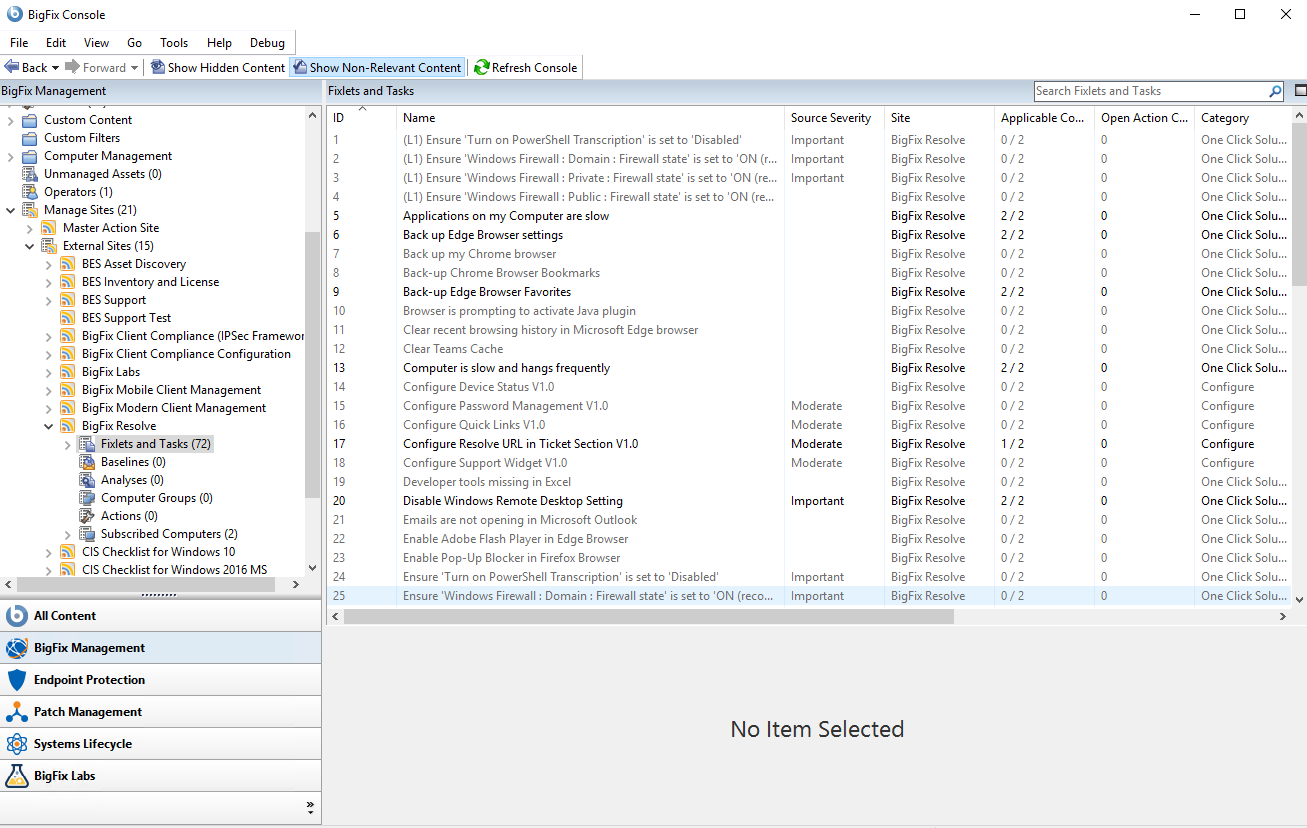Click the CIS Checklist for Windows 10 icon
Image resolution: width=1307 pixels, height=828 pixels.
tap(68, 552)
